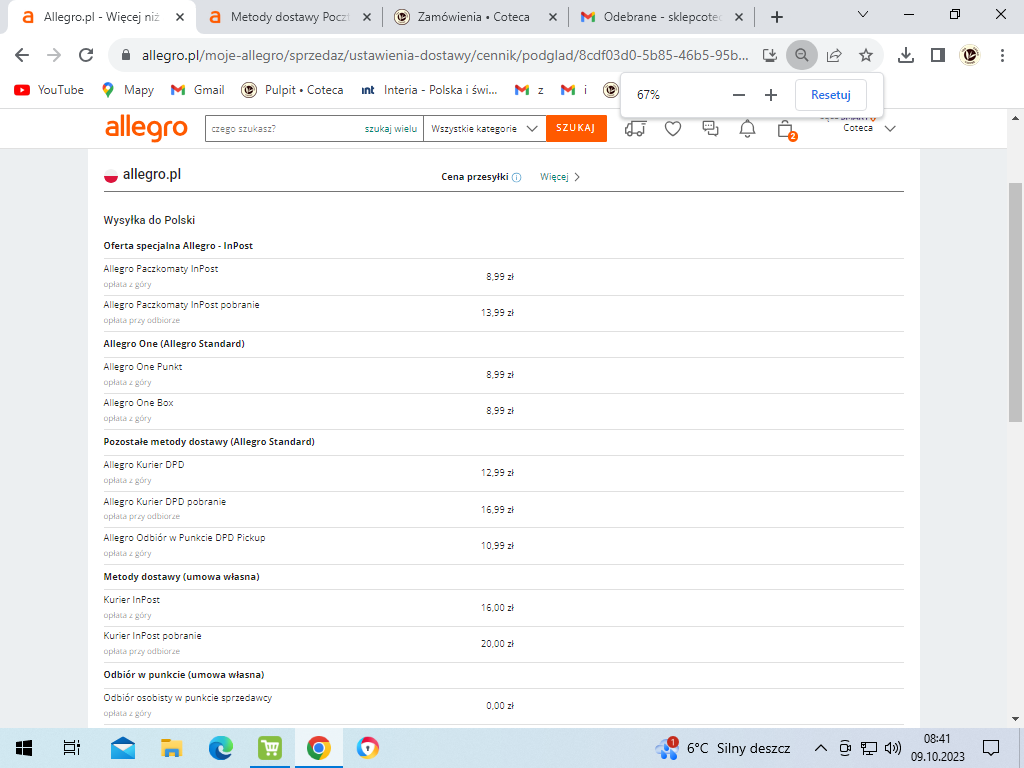This screenshot has width=1024, height=768.
Task: Reload the page
Action: pyautogui.click(x=86, y=55)
